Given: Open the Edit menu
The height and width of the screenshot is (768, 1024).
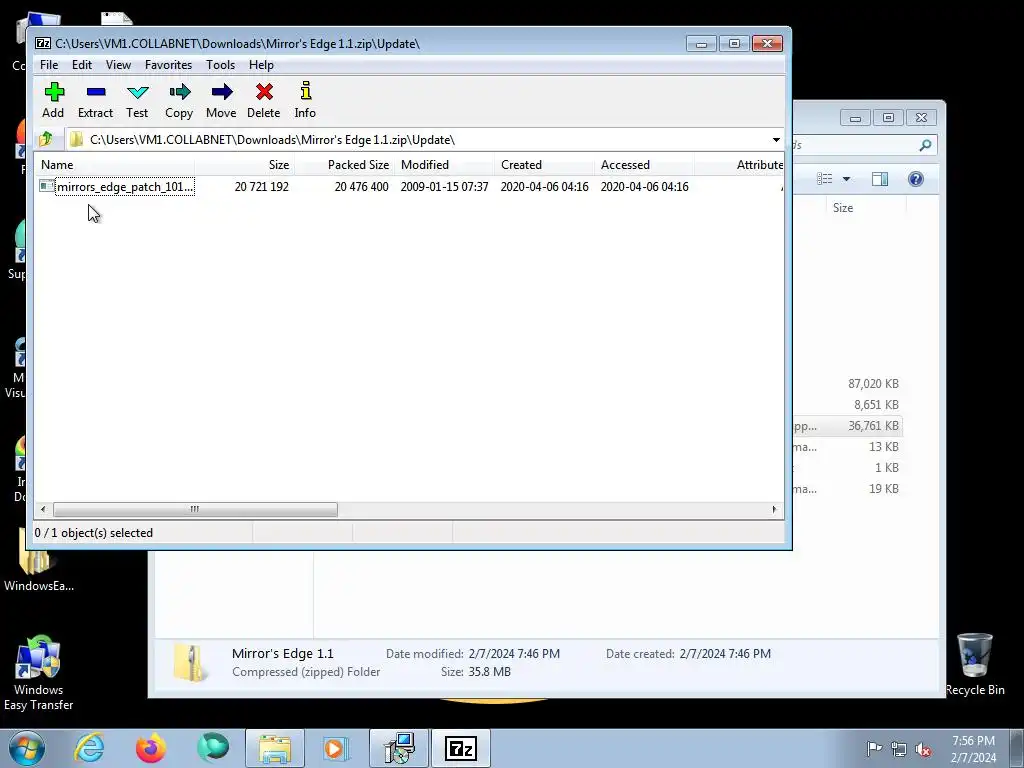Looking at the screenshot, I should pos(82,65).
